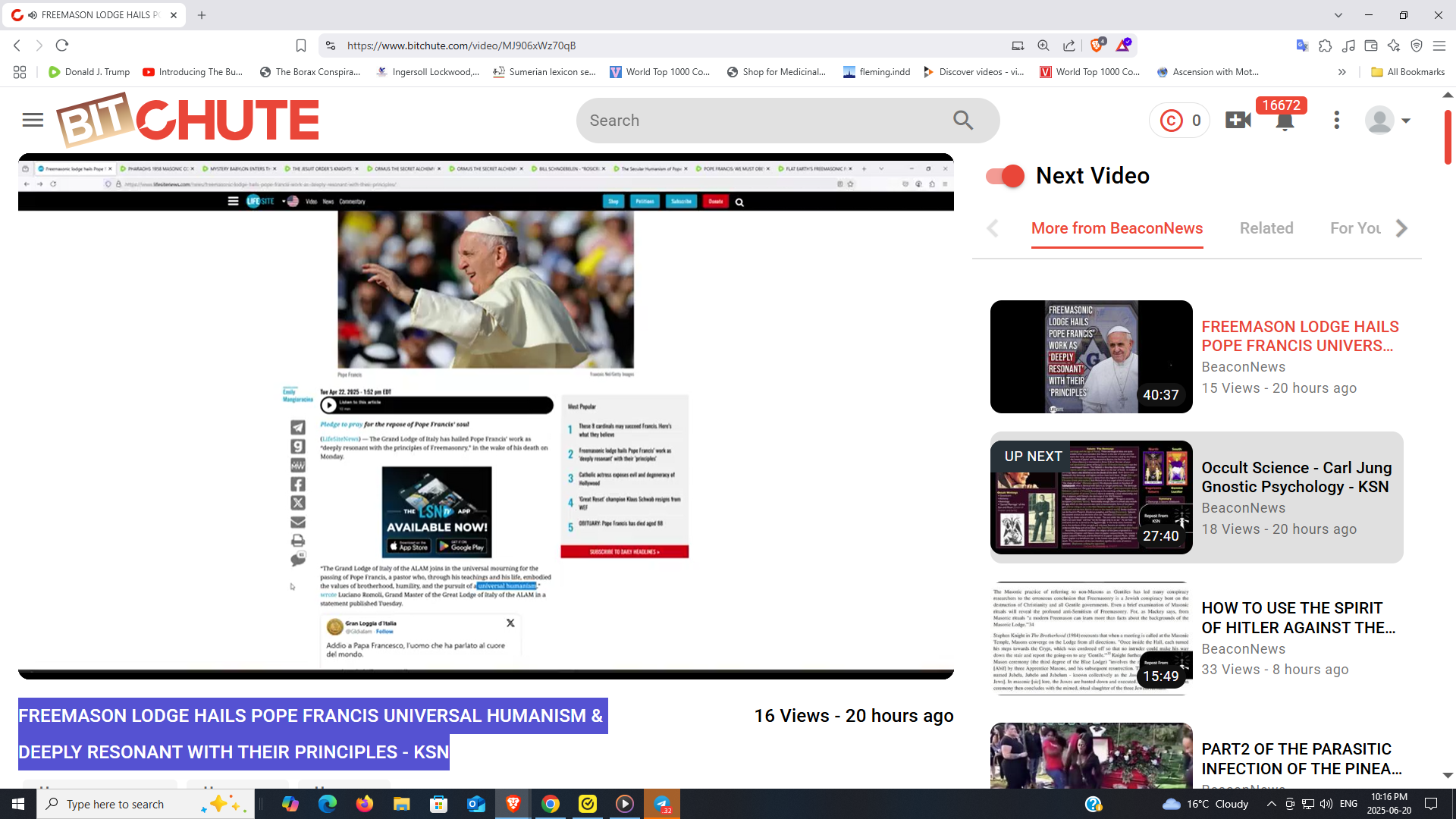Open Sumerian lexicon bookmark

click(x=544, y=72)
